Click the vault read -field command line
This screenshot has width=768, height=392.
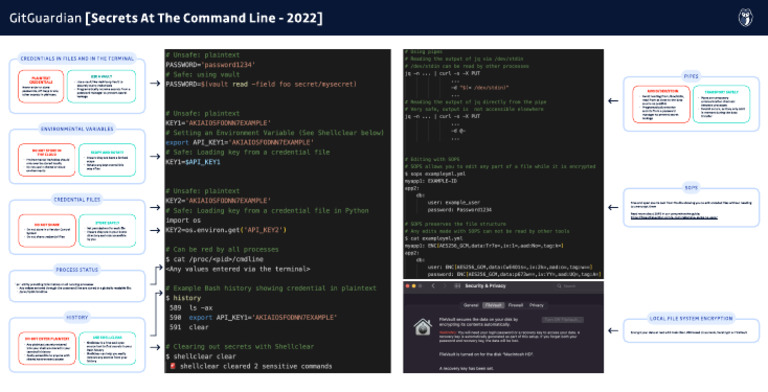pos(261,84)
